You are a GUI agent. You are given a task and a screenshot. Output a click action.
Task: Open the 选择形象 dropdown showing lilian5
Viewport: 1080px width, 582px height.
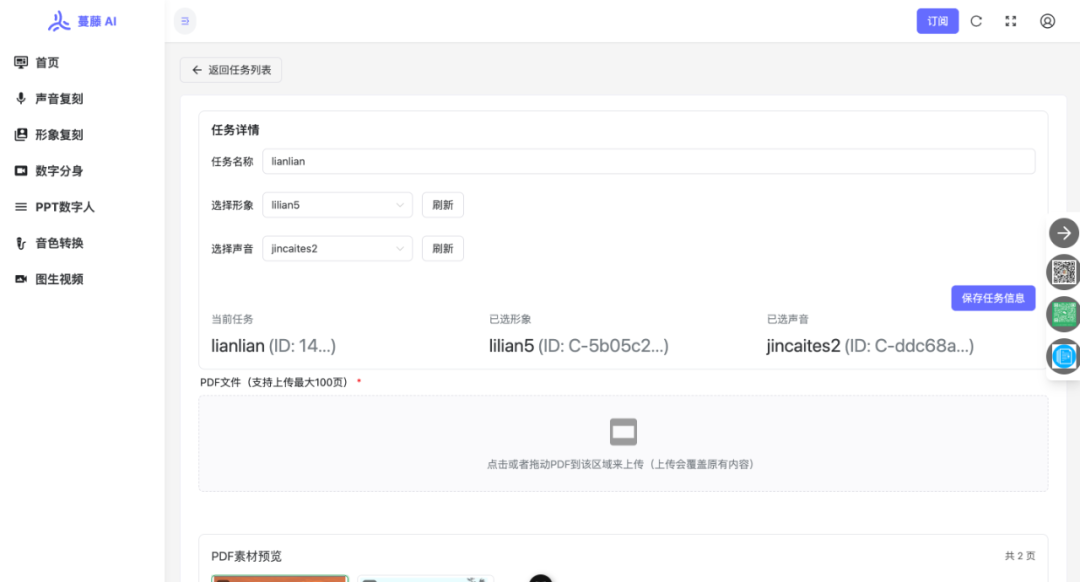point(337,204)
